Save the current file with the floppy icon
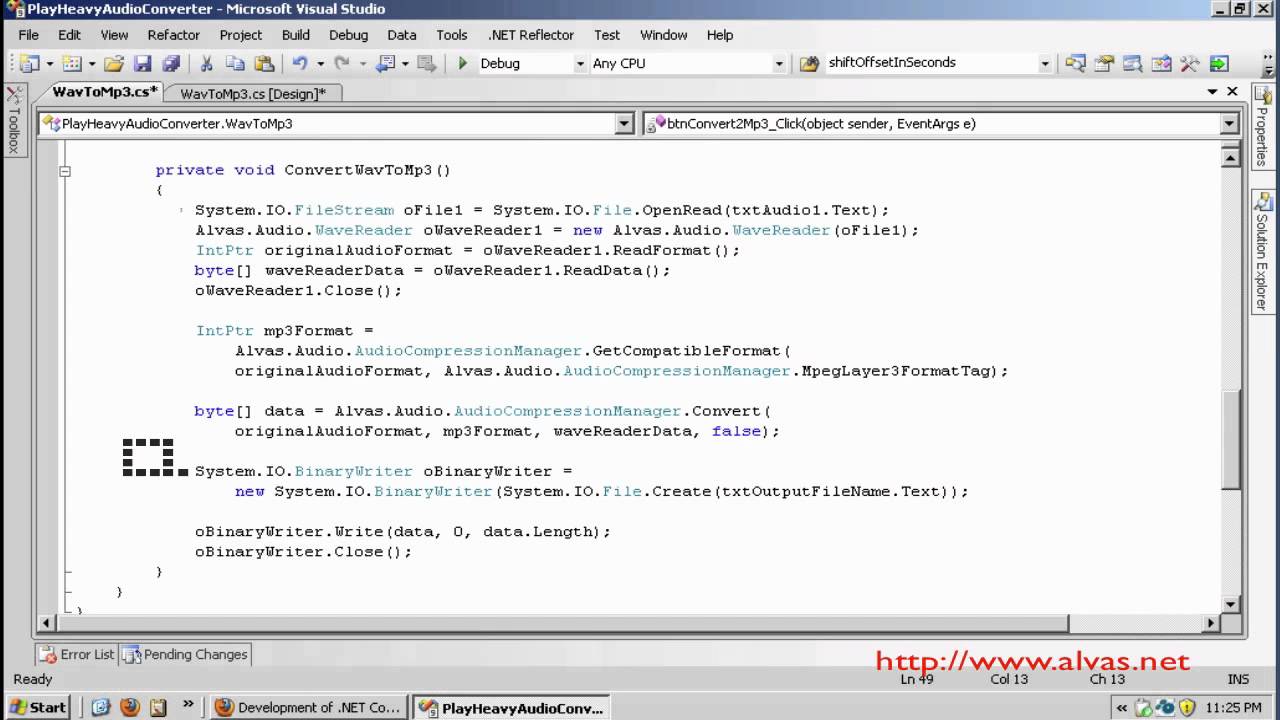This screenshot has height=720, width=1280. pos(143,63)
